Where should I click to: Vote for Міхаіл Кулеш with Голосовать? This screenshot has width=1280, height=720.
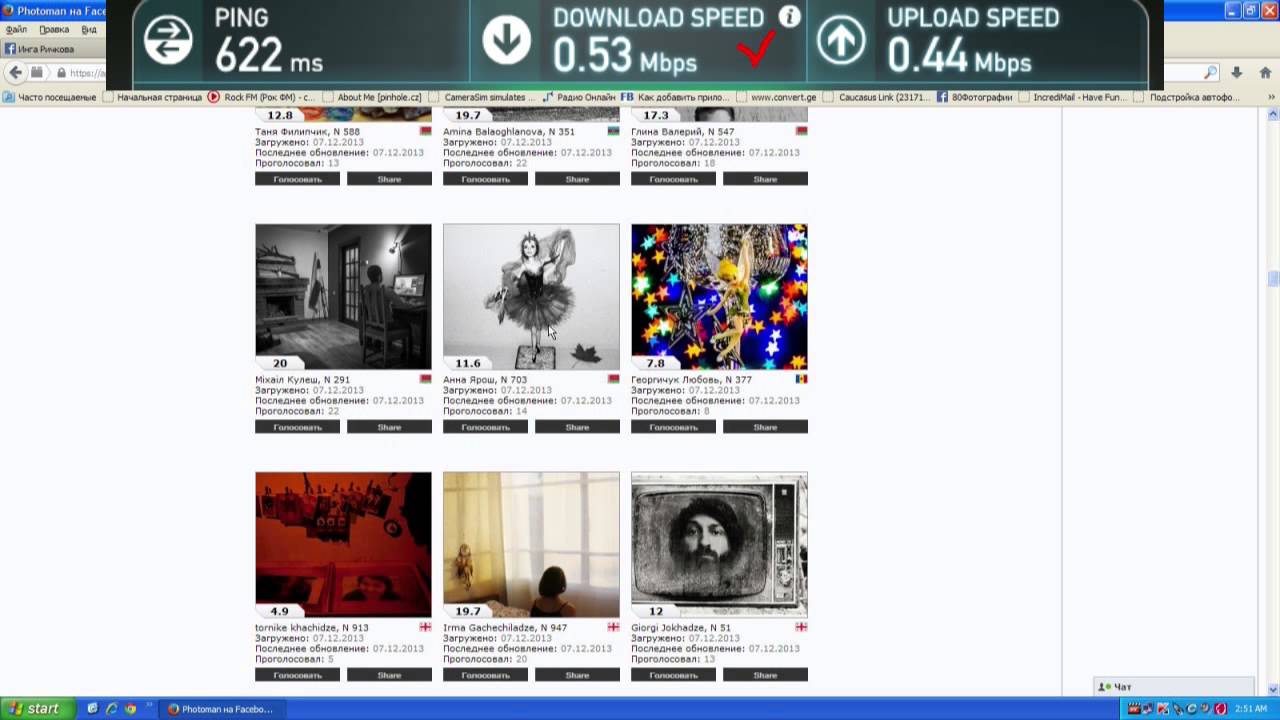point(297,427)
